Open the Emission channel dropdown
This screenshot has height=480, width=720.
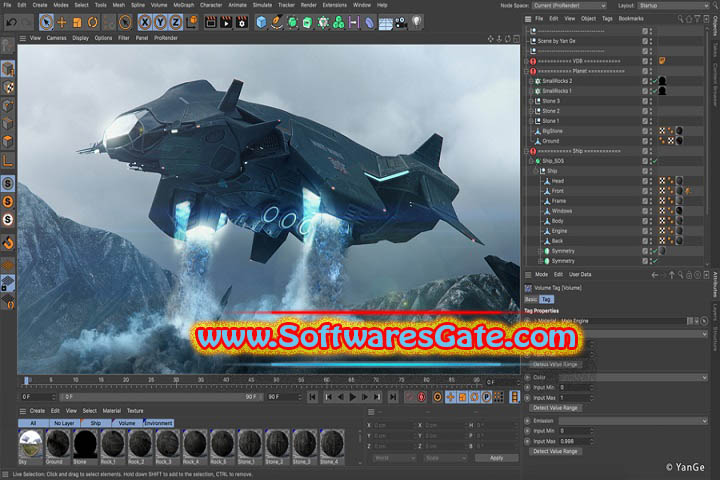(x=633, y=421)
